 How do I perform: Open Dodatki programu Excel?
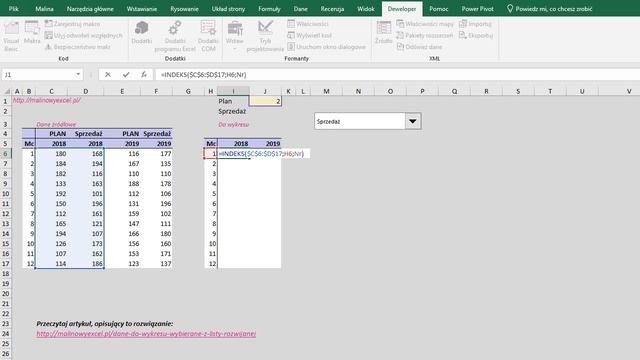pos(175,37)
